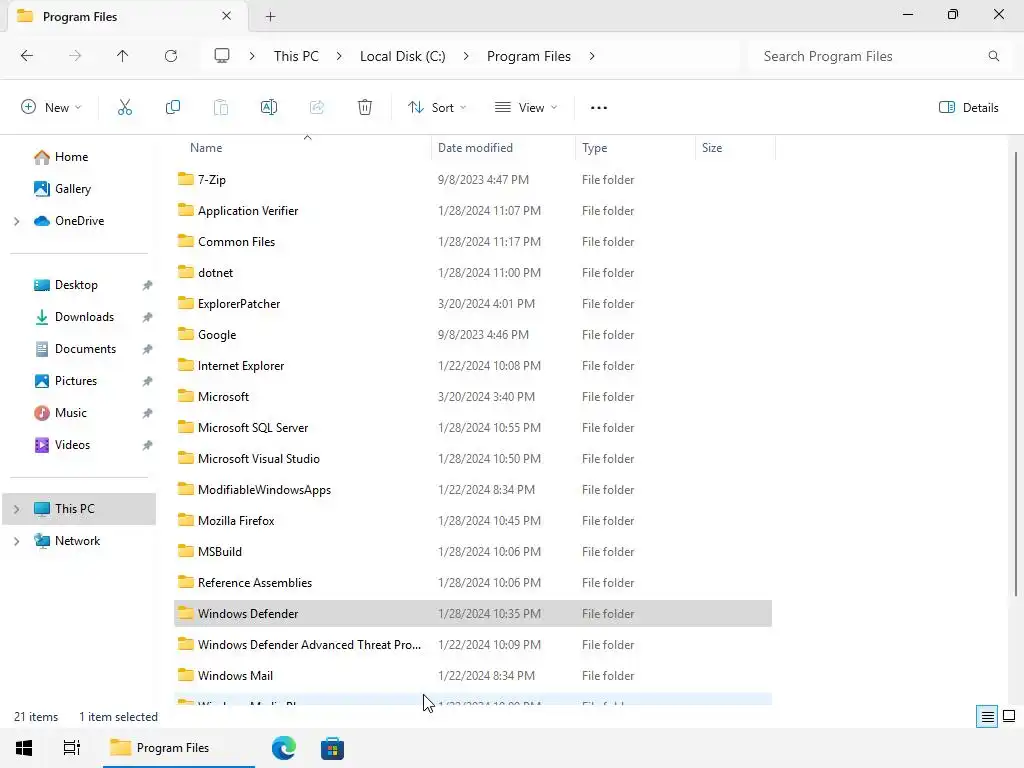Select the Mozilla Firefox folder
This screenshot has width=1024, height=768.
click(473, 520)
